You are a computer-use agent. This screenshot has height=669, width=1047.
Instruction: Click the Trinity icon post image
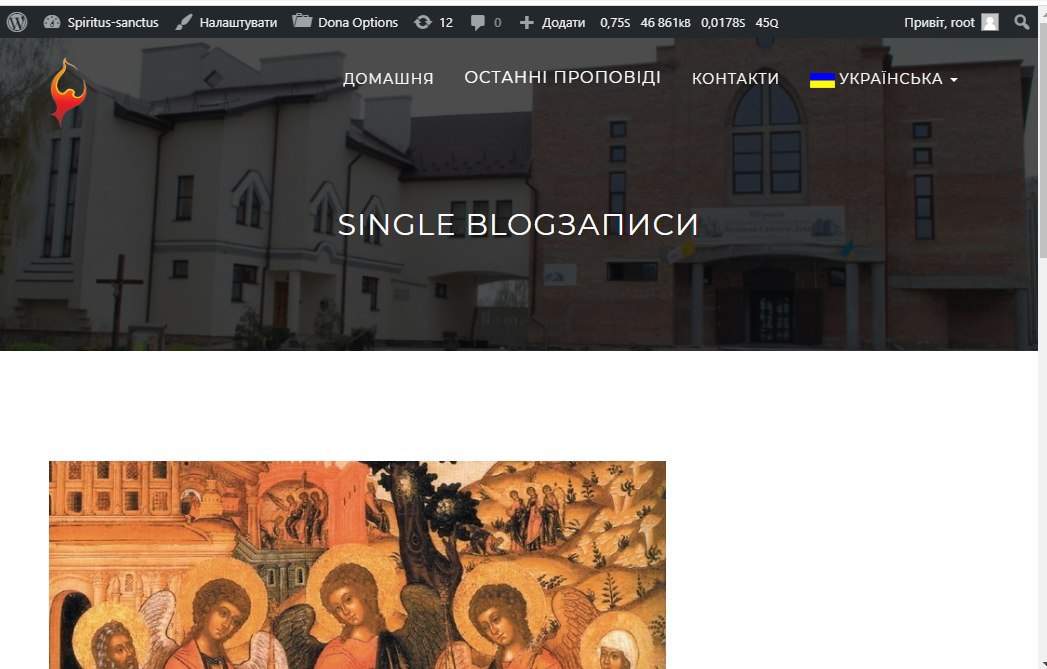[x=357, y=565]
